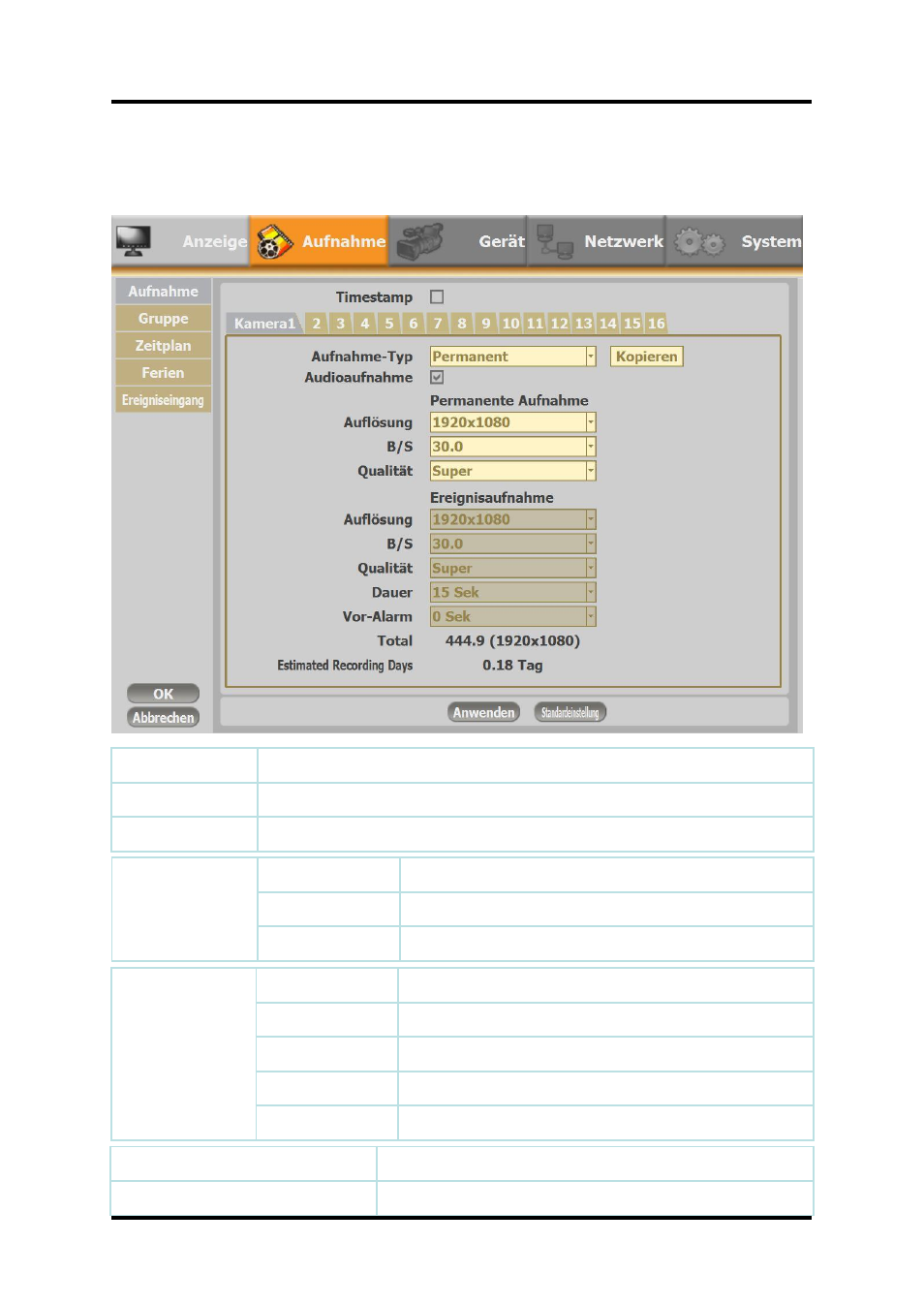
Task: Select Ferien in the left sidebar
Action: [x=163, y=372]
